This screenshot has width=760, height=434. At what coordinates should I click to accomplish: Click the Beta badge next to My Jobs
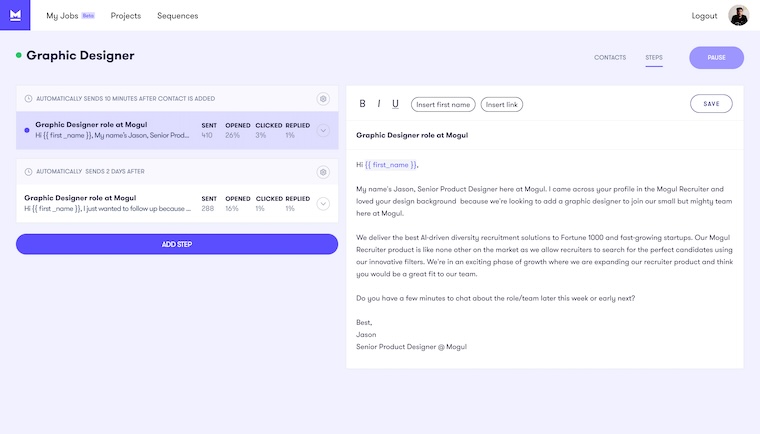(x=88, y=16)
